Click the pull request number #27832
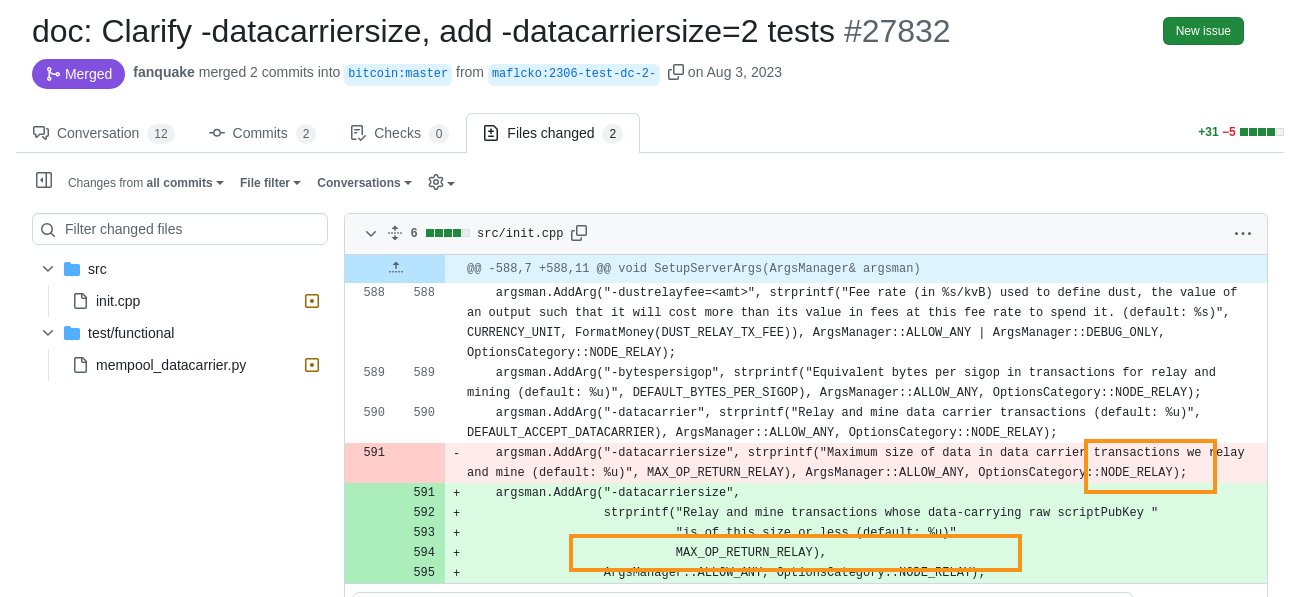This screenshot has width=1300, height=597. [897, 31]
